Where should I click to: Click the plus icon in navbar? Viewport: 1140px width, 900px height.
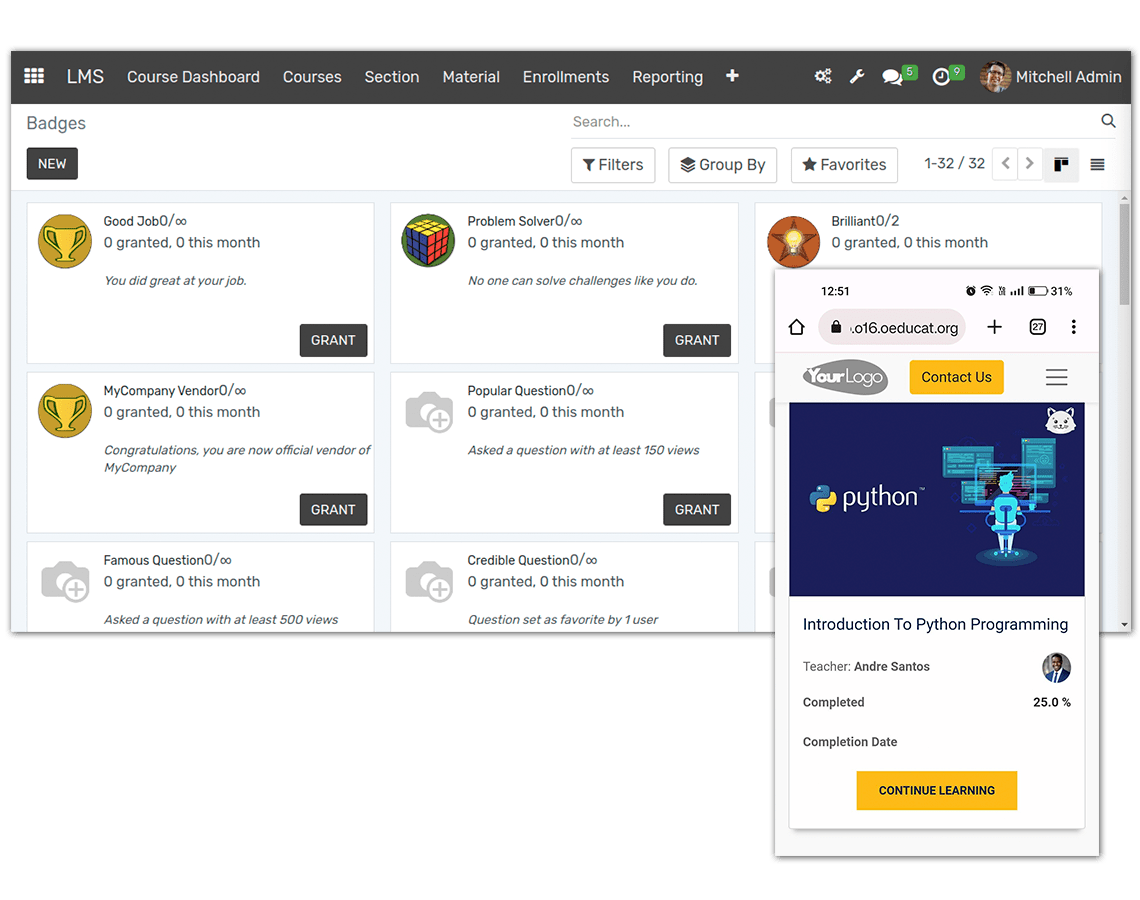point(732,76)
